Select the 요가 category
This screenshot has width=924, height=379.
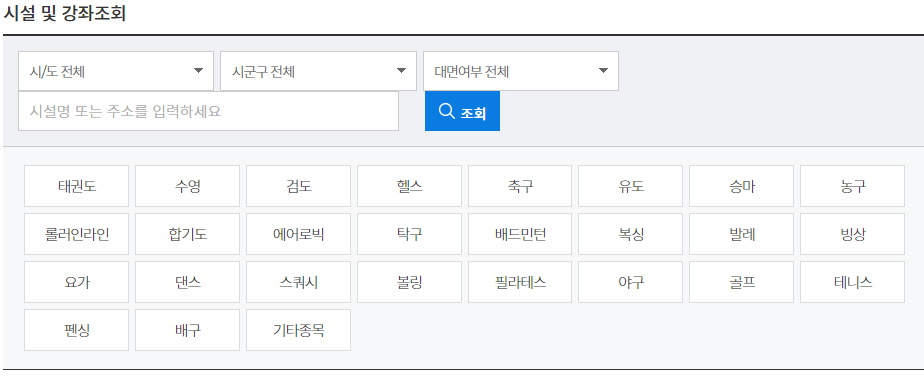point(77,282)
